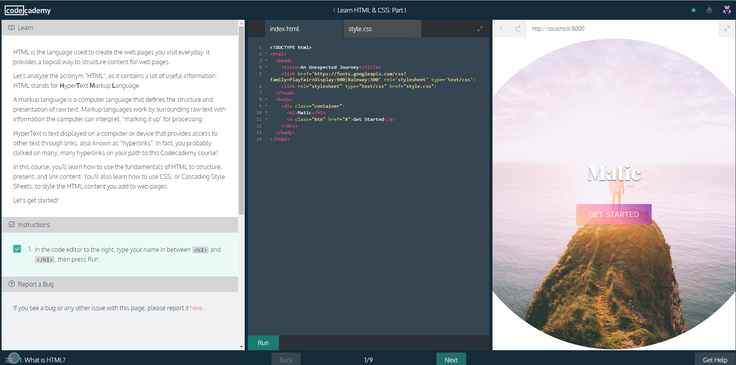Image resolution: width=736 pixels, height=365 pixels.
Task: Click the DOCTYPE html line in editor
Action: pyautogui.click(x=291, y=47)
